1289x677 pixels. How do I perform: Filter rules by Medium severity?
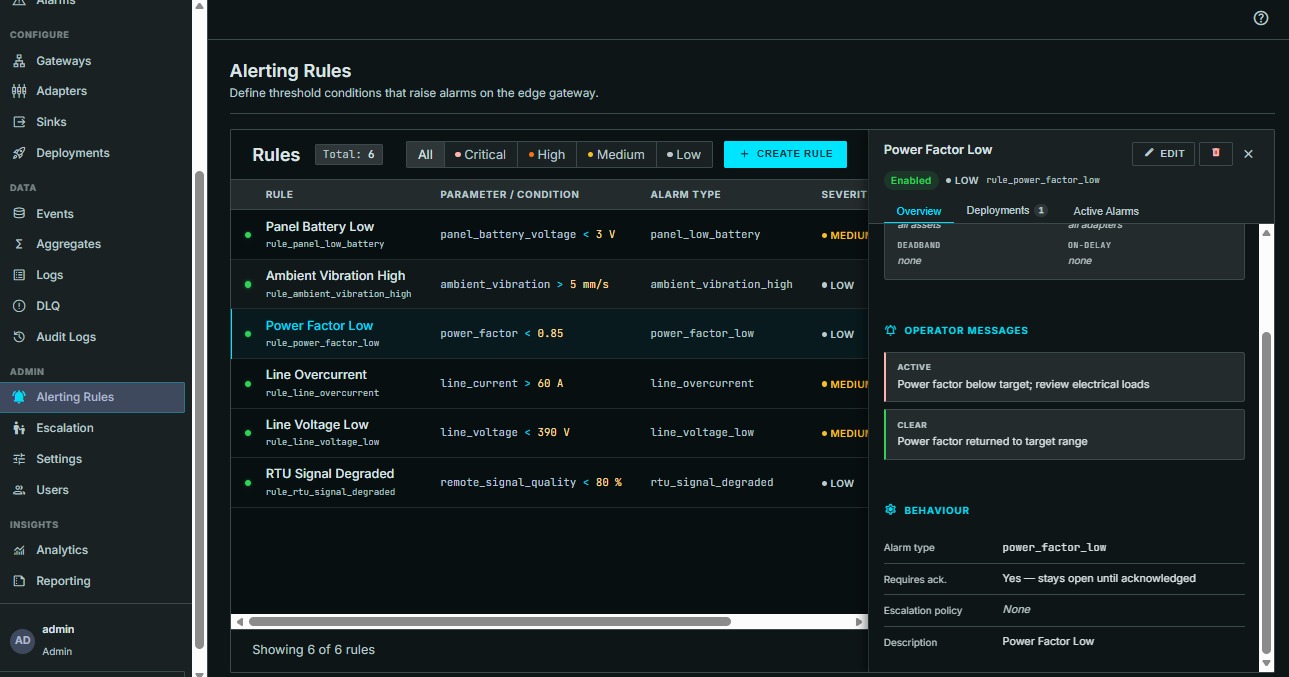coord(616,154)
